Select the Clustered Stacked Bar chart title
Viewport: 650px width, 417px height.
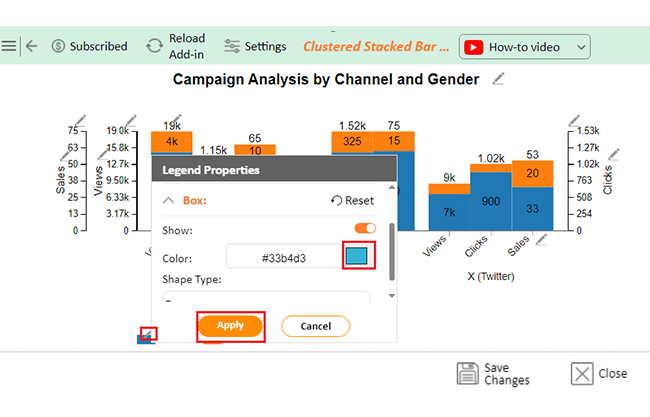[376, 46]
